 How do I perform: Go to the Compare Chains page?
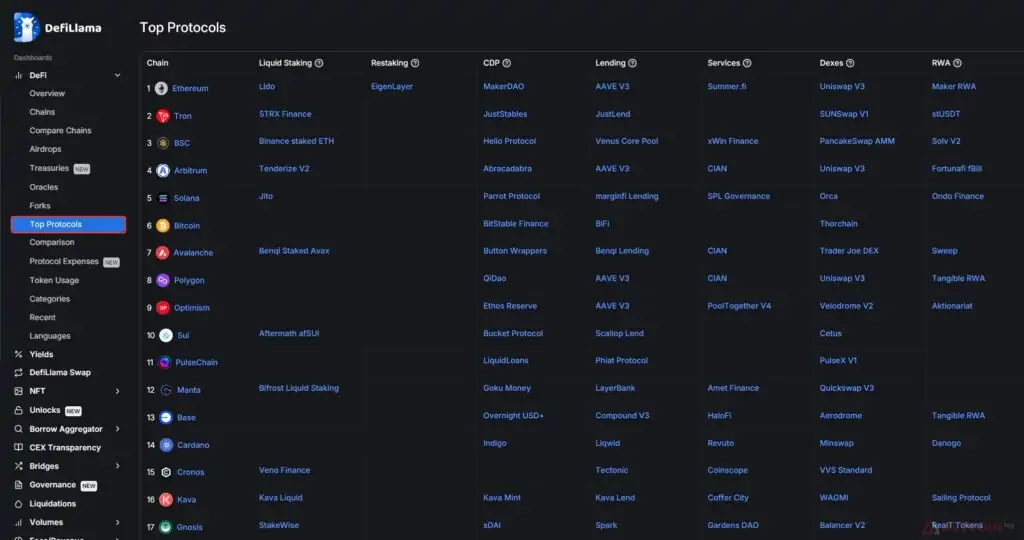tap(60, 131)
